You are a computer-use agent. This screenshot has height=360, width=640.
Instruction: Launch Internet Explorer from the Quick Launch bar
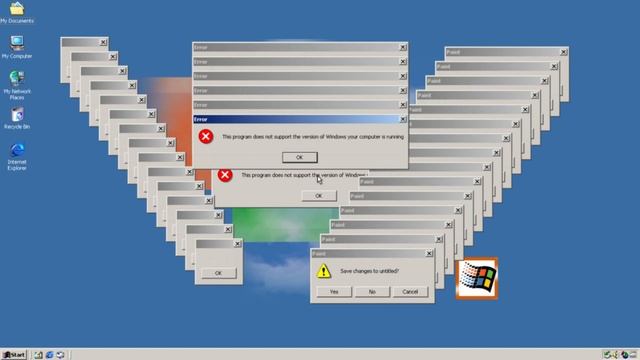(x=49, y=355)
